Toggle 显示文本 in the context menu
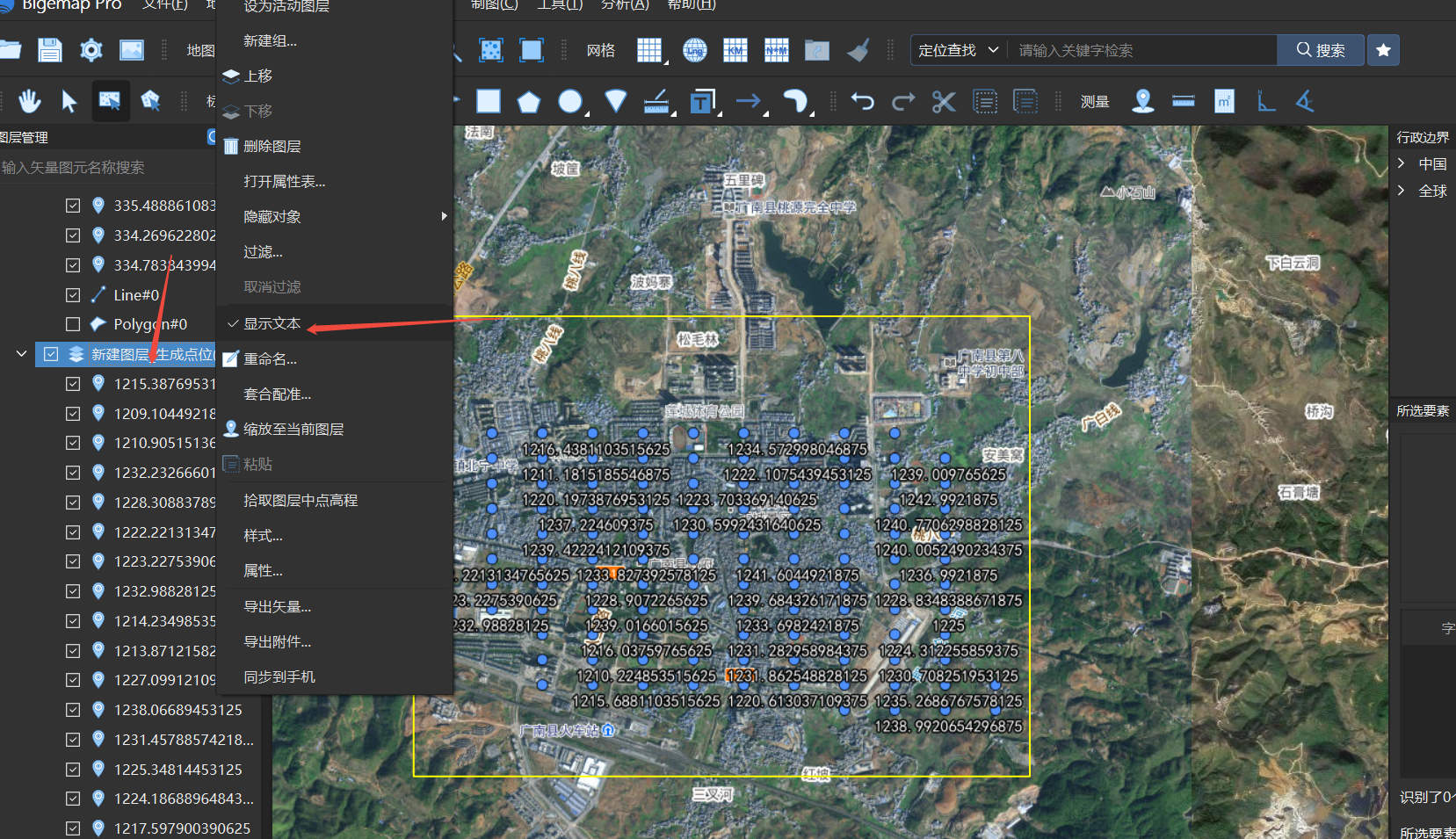1456x839 pixels. (x=272, y=322)
